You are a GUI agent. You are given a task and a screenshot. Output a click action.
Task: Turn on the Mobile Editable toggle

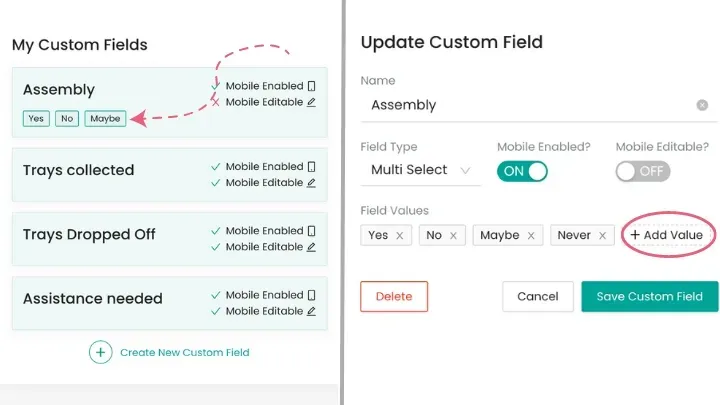[x=643, y=171]
